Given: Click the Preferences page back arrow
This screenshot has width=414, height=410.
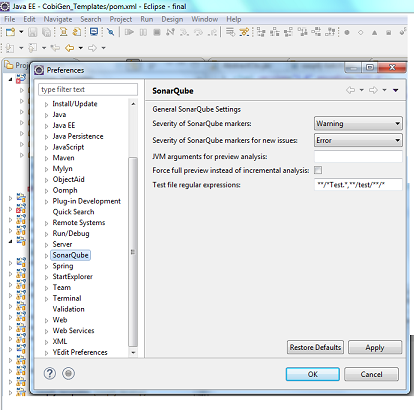Looking at the screenshot, I should pos(350,90).
